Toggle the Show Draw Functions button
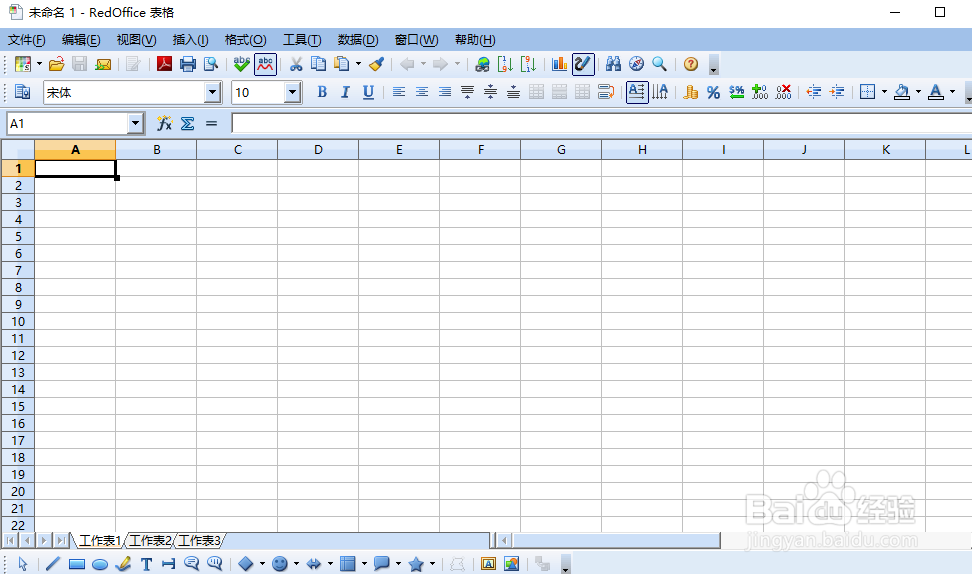Image resolution: width=972 pixels, height=574 pixels. tap(583, 64)
